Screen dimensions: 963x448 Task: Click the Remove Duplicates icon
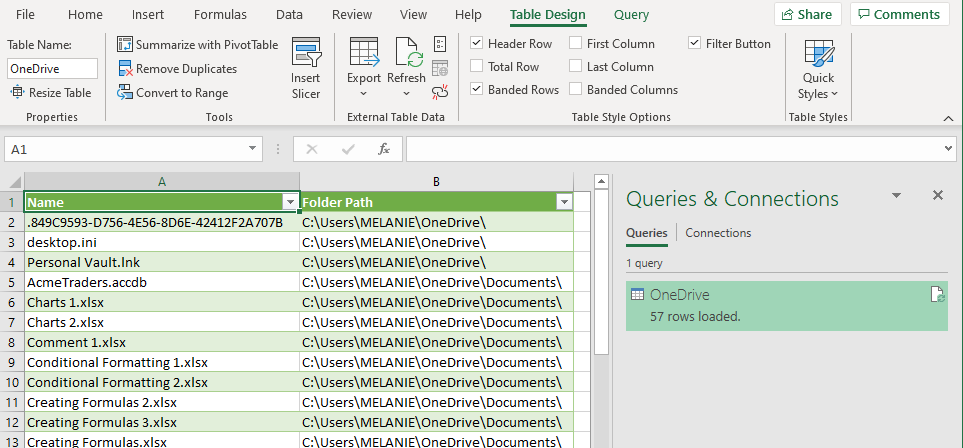[x=125, y=69]
